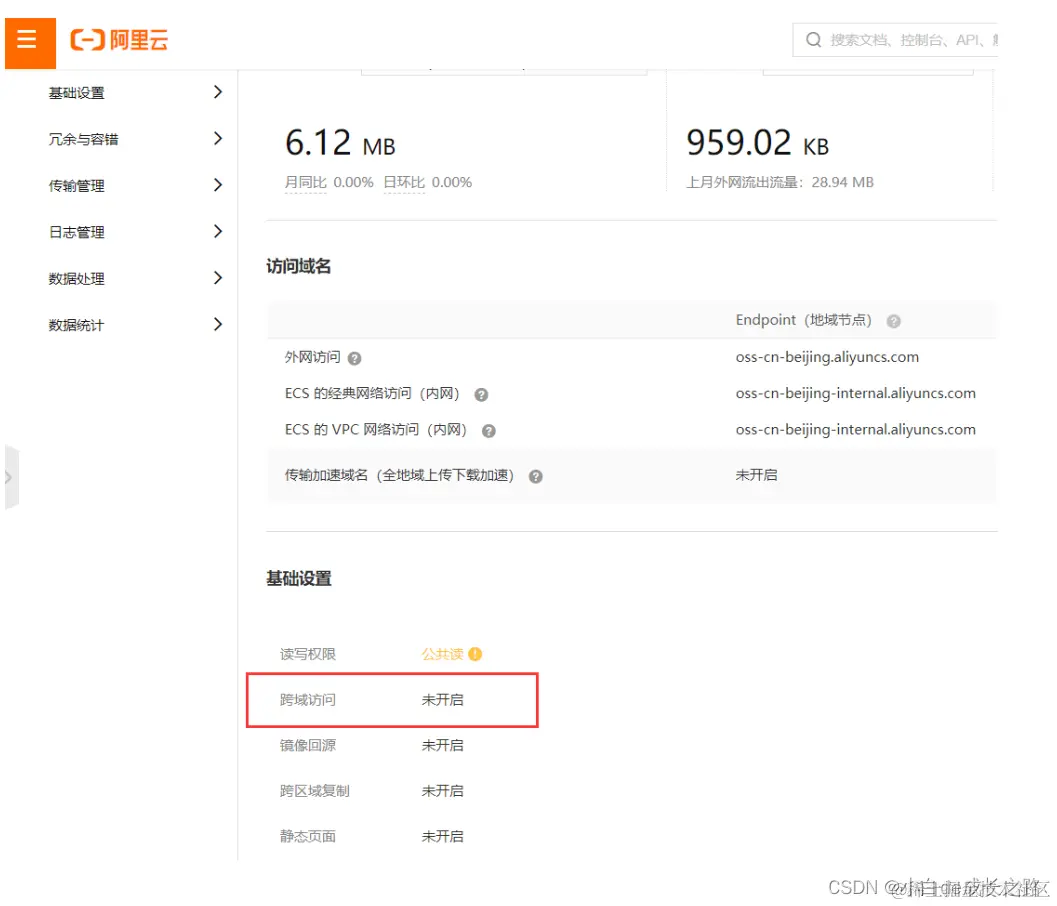The height and width of the screenshot is (906, 1057).
Task: Open 数据处理 sidebar menu item
Action: click(76, 279)
